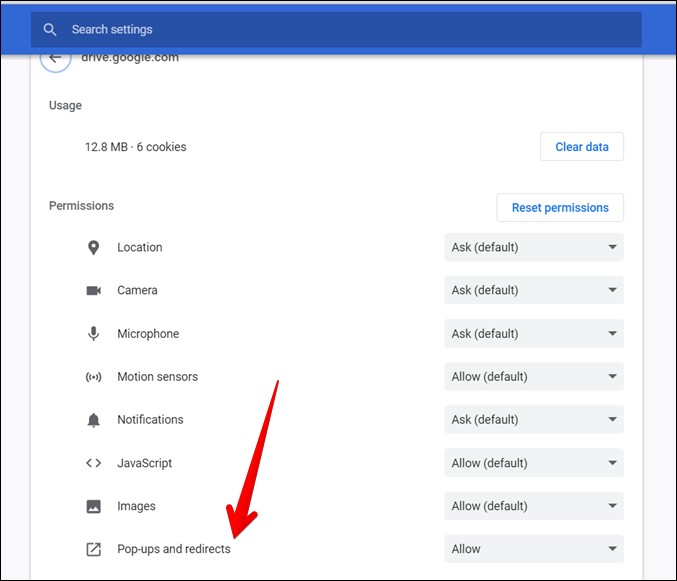Open the Motion sensors permission dropdown
677x581 pixels.
534,376
